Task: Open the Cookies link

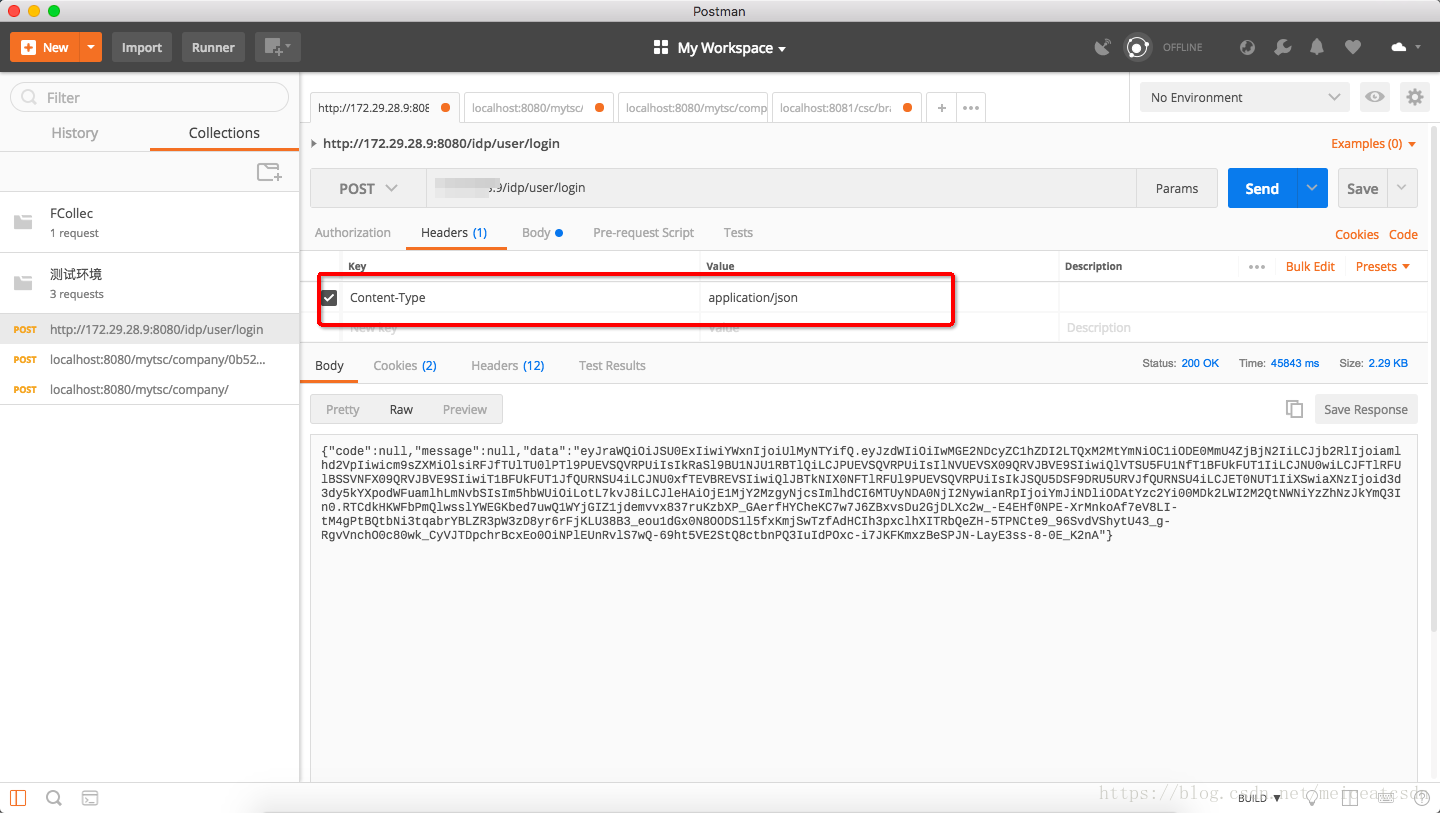Action: point(1357,235)
